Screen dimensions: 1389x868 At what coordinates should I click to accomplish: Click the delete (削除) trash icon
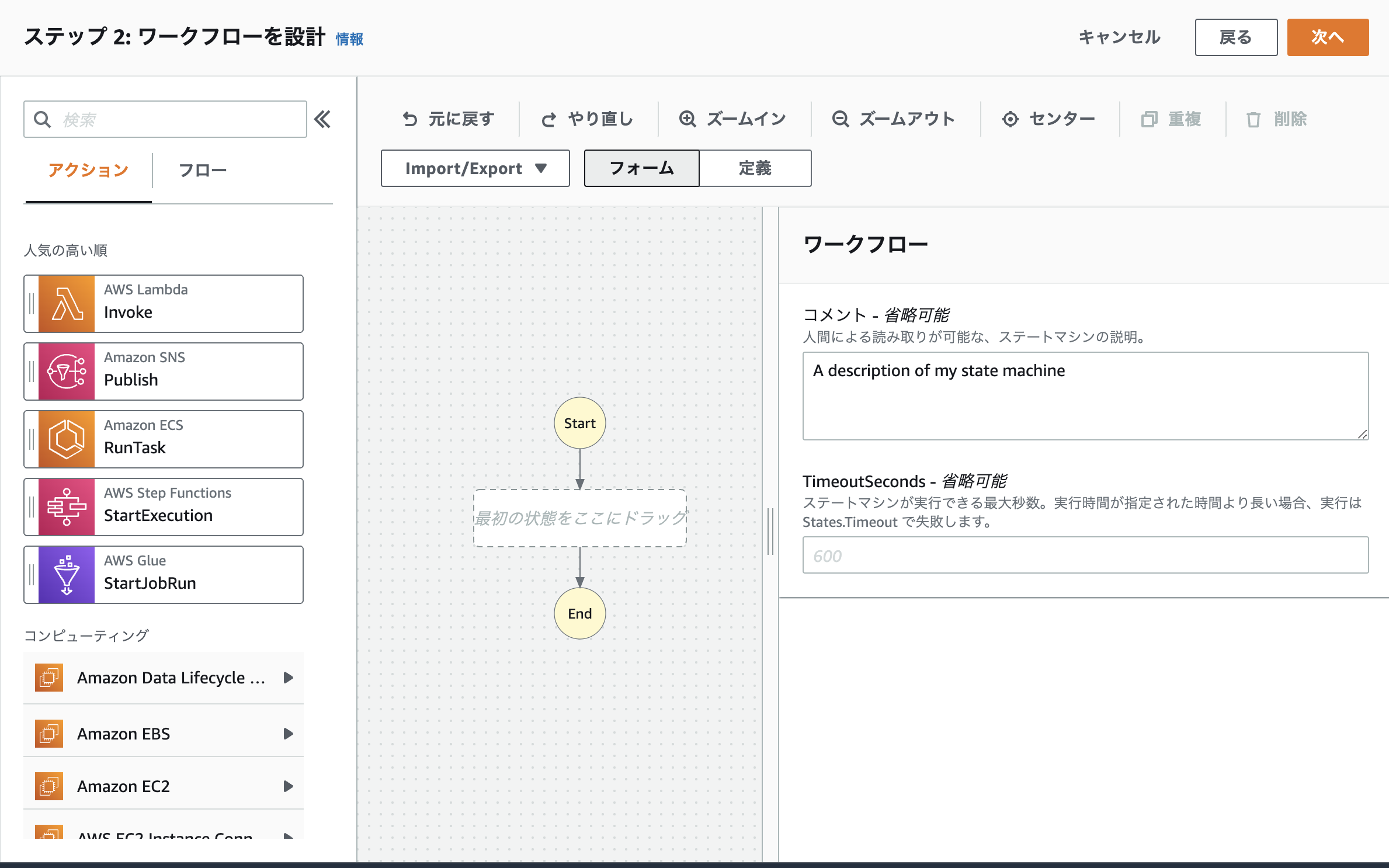(x=1253, y=119)
